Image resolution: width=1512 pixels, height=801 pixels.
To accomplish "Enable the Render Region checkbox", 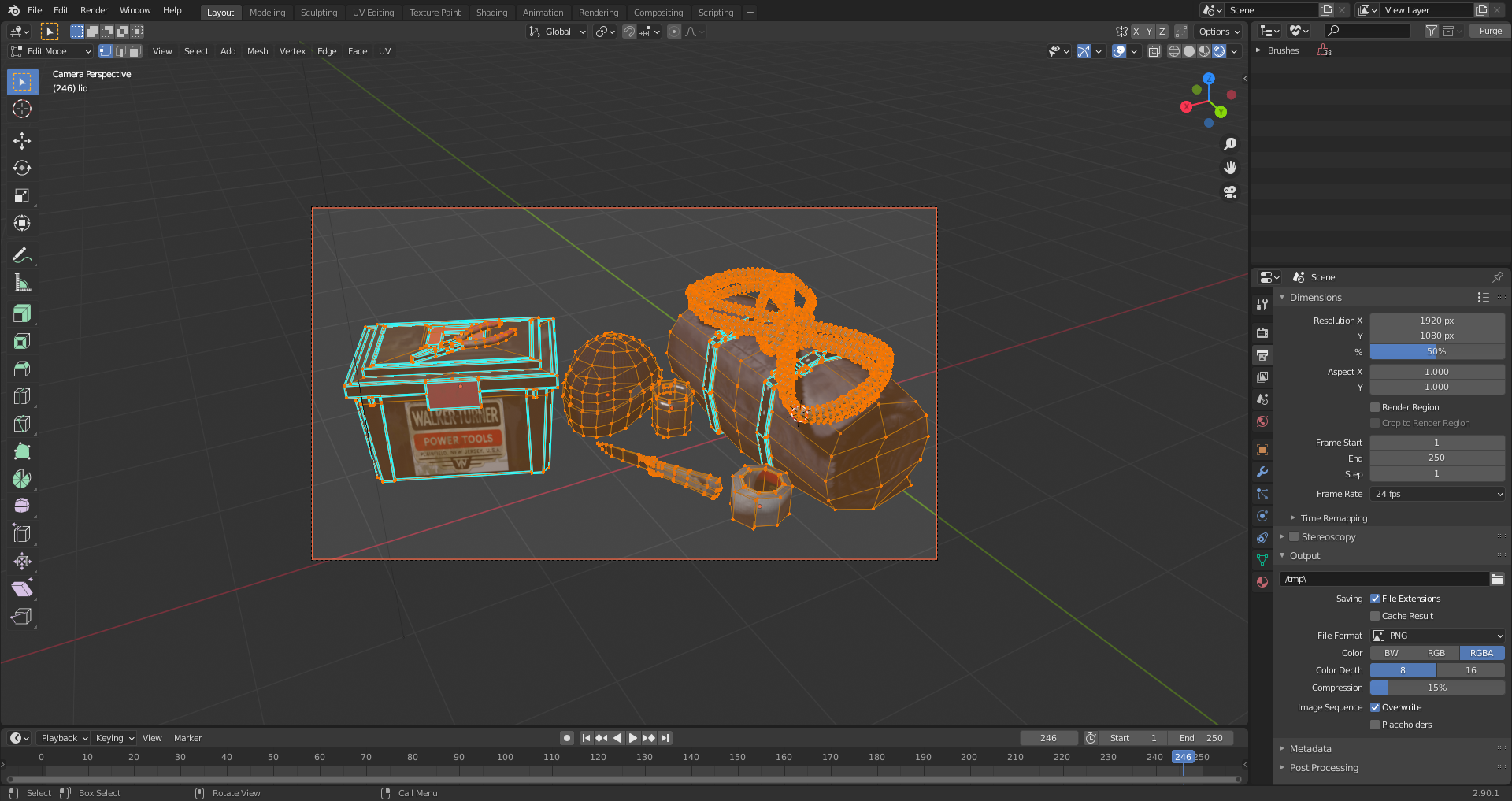I will pos(1374,407).
